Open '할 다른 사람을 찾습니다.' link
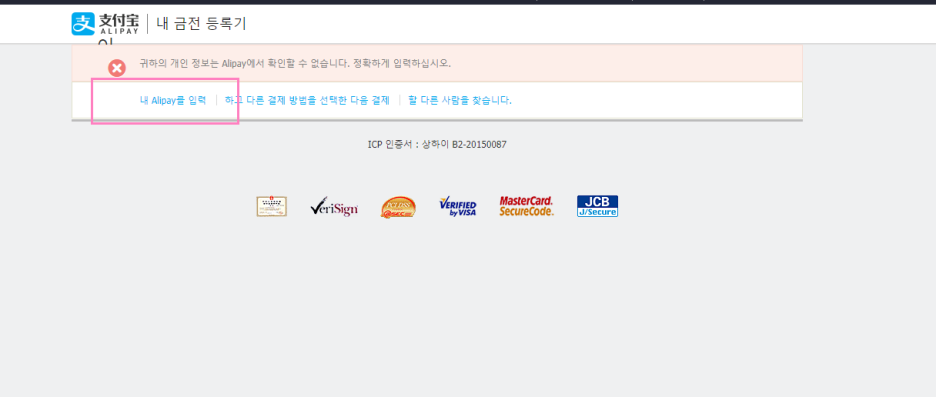 [x=460, y=100]
